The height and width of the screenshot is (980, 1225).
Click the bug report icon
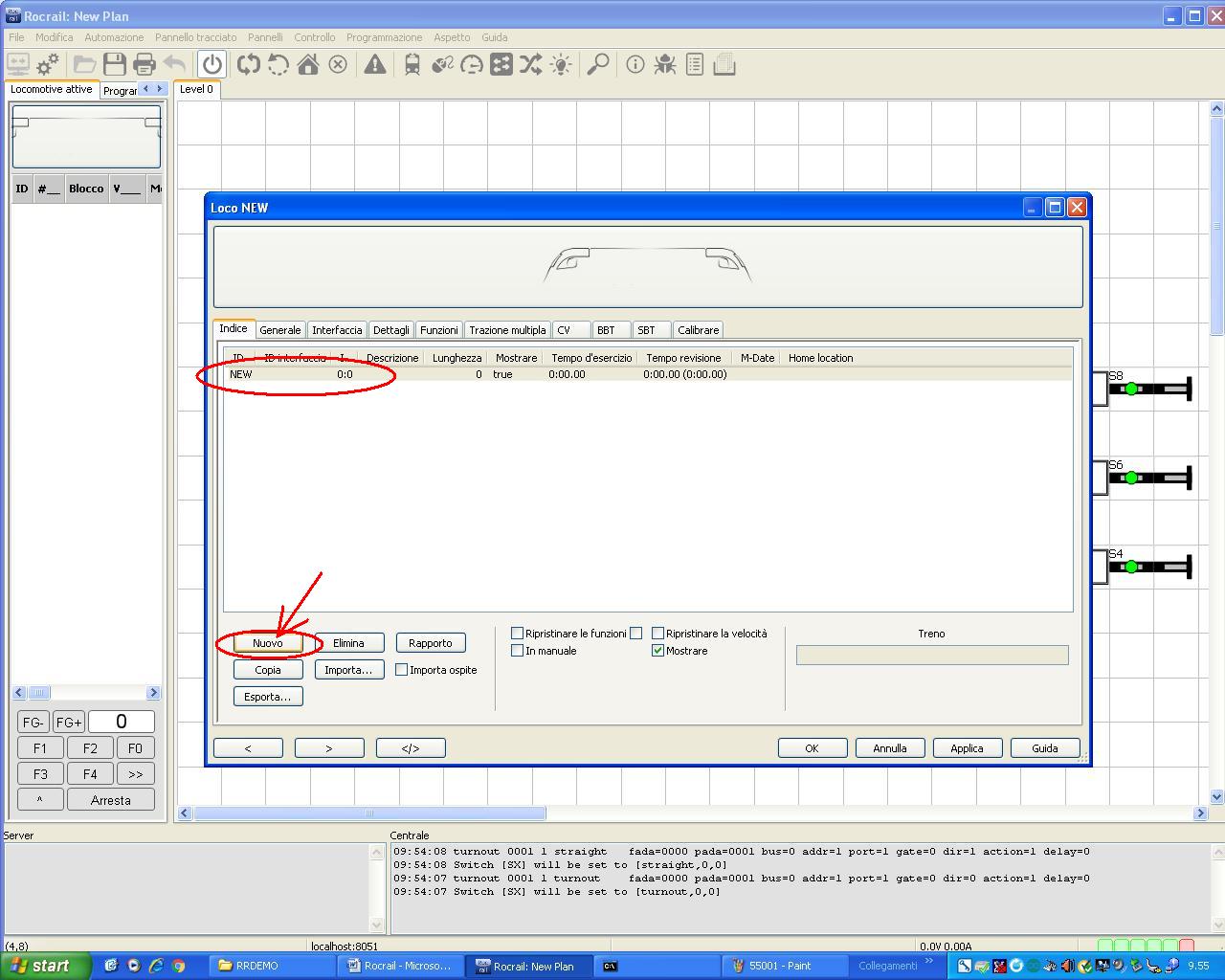click(x=665, y=64)
